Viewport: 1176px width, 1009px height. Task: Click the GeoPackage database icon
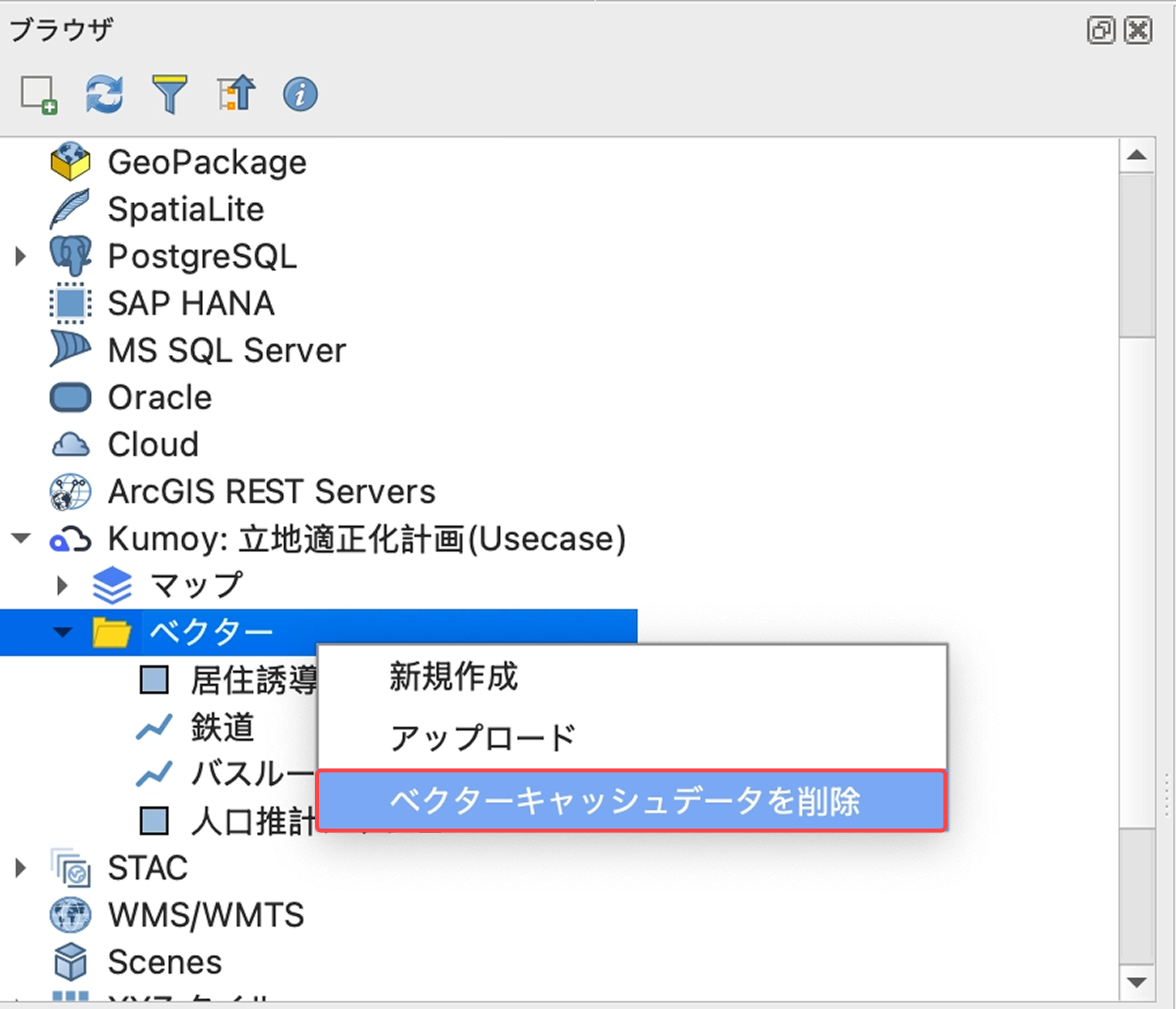(x=71, y=161)
